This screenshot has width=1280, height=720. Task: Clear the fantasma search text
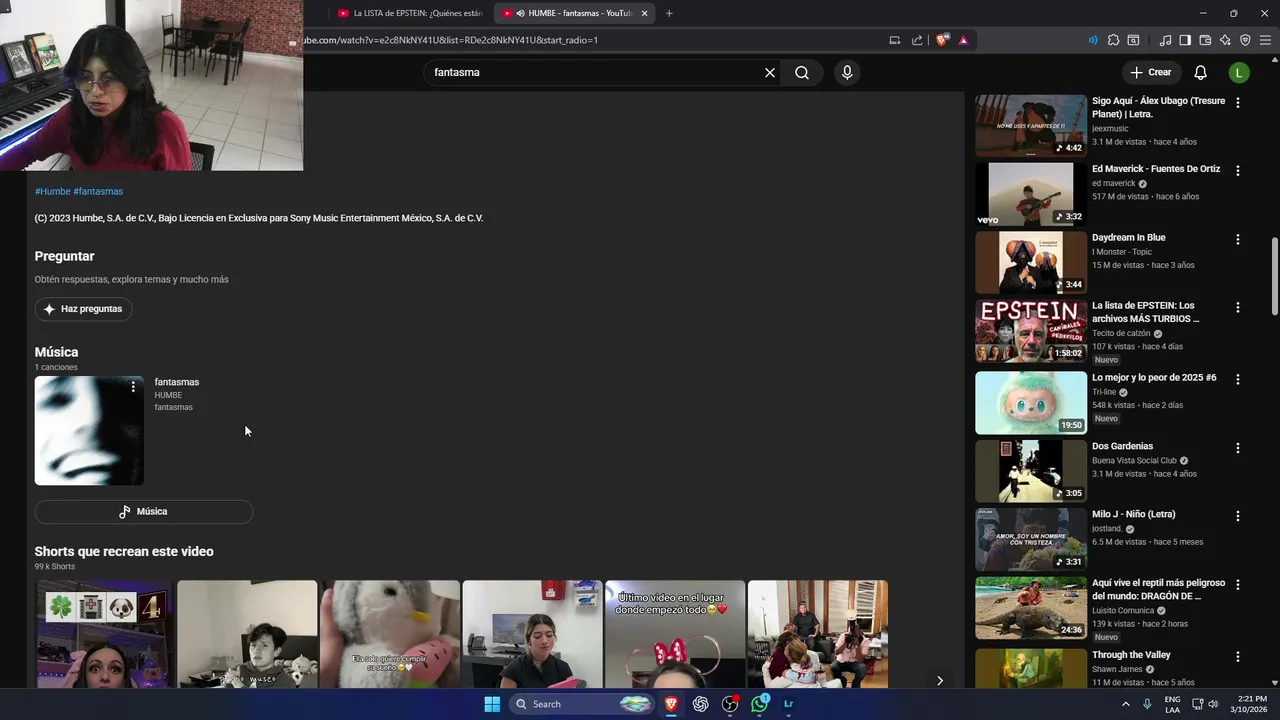coord(770,72)
